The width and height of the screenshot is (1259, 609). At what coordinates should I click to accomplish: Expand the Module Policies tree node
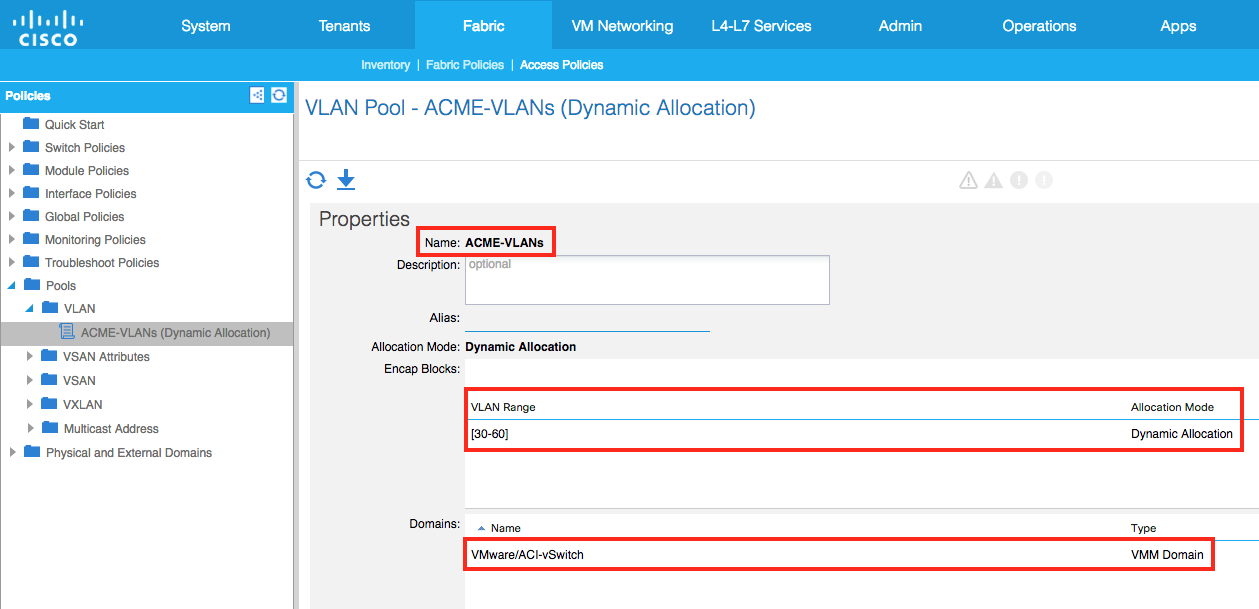tap(12, 170)
